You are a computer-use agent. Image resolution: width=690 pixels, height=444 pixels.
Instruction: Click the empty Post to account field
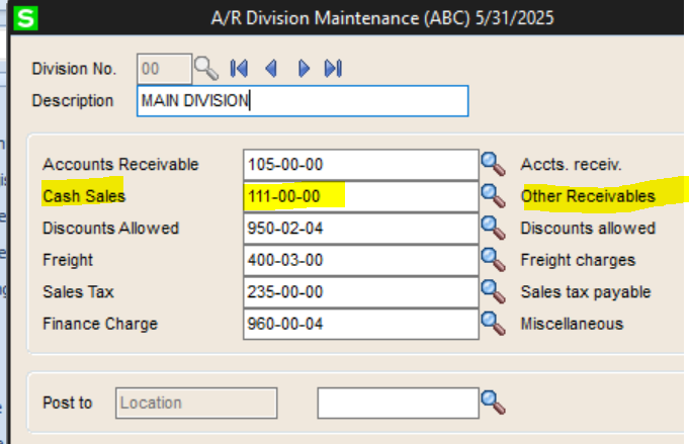(398, 403)
